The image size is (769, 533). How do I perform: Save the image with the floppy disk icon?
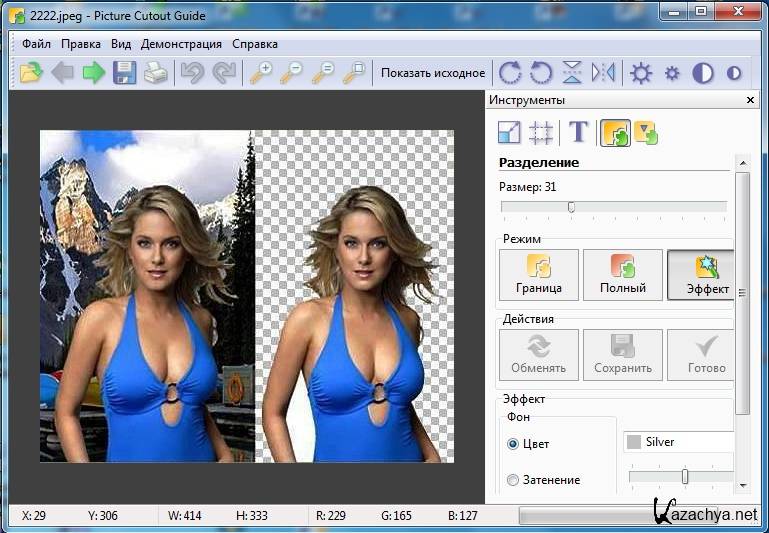click(x=124, y=73)
